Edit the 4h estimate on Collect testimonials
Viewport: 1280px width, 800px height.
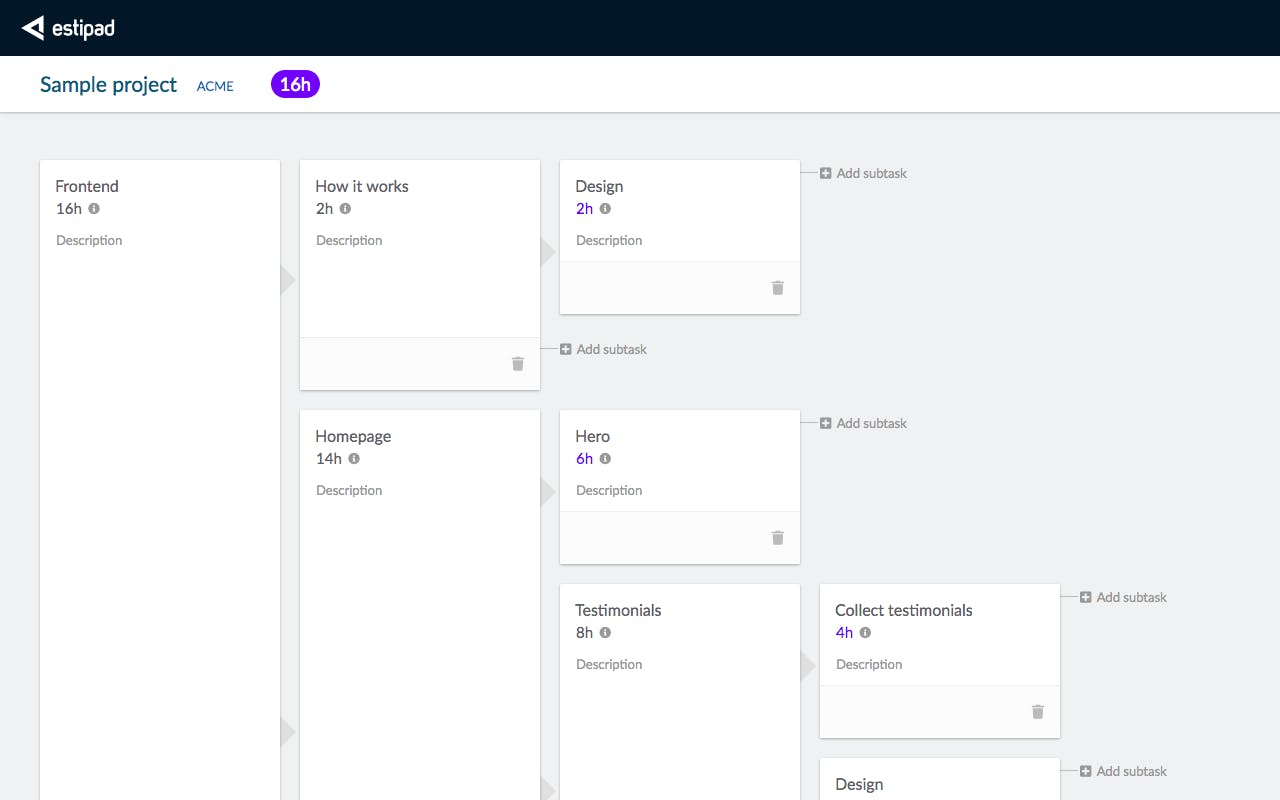point(844,633)
